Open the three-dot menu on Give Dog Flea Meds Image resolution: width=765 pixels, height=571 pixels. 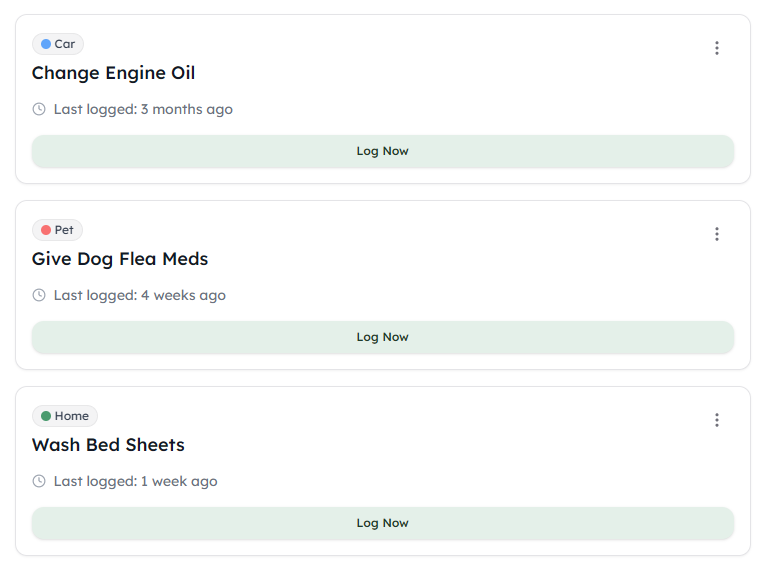point(716,234)
